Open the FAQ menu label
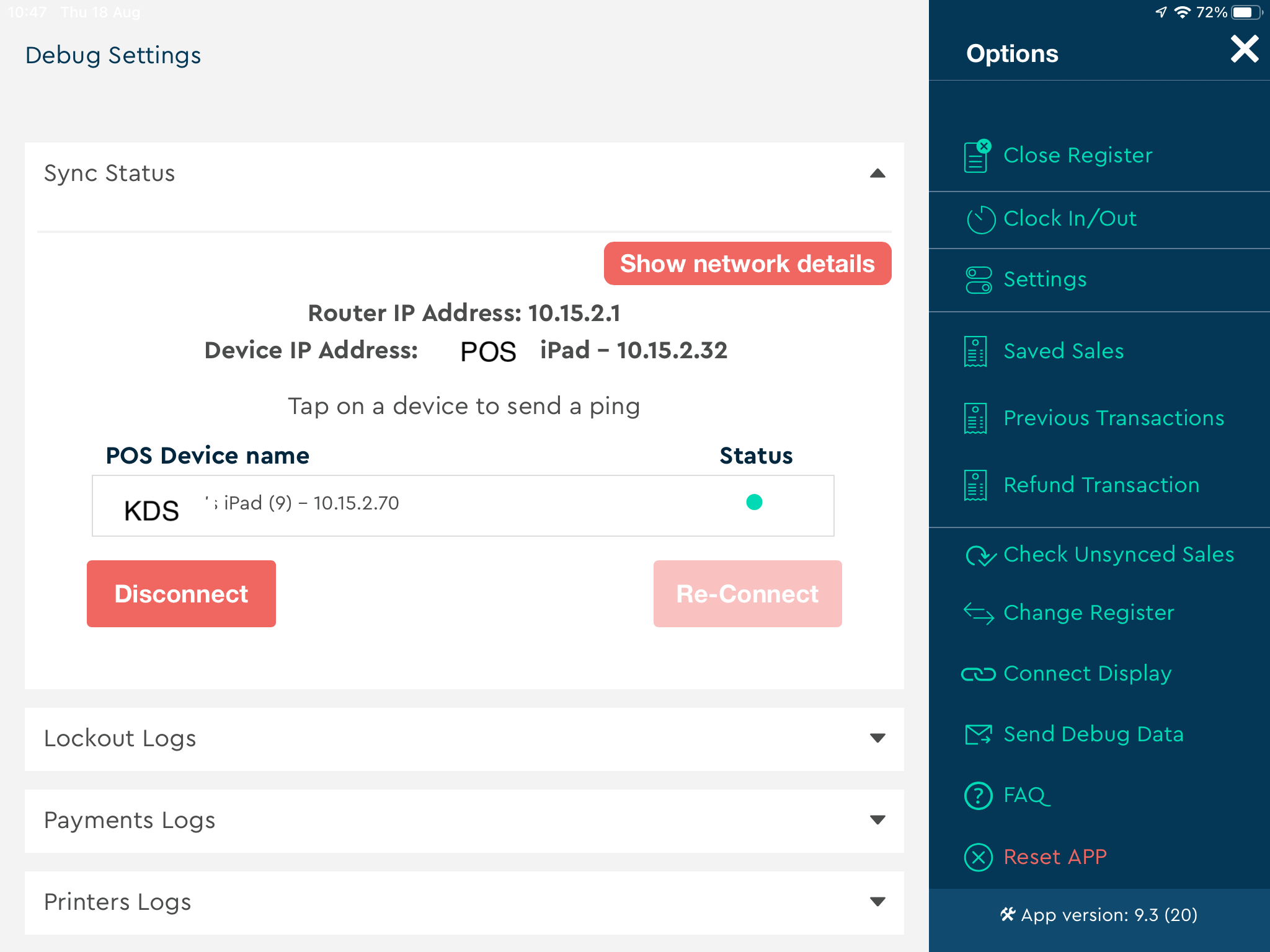Screen dimensions: 1270x952 click(1027, 795)
